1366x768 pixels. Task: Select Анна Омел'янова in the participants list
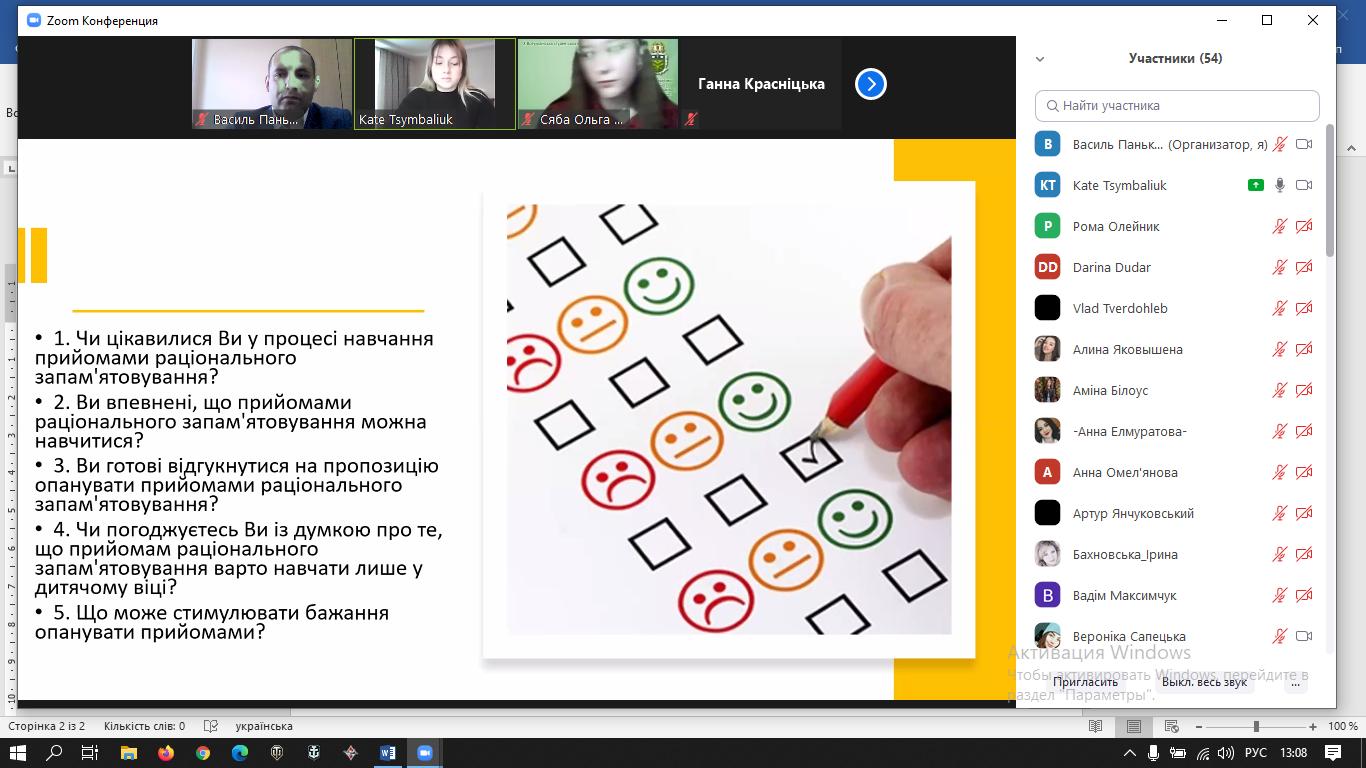tap(1125, 472)
